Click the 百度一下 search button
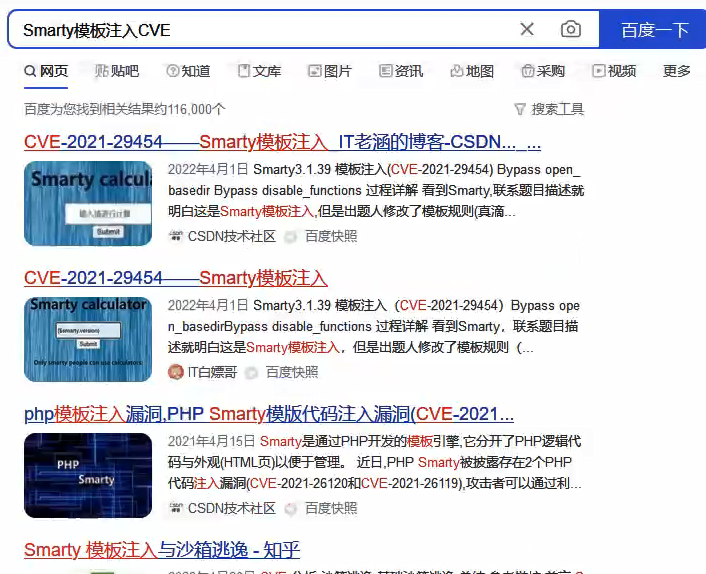The height and width of the screenshot is (574, 706). pyautogui.click(x=654, y=30)
